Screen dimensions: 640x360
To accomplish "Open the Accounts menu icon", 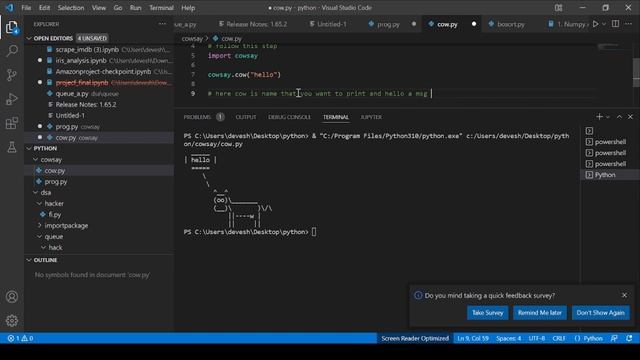I will coord(12,297).
